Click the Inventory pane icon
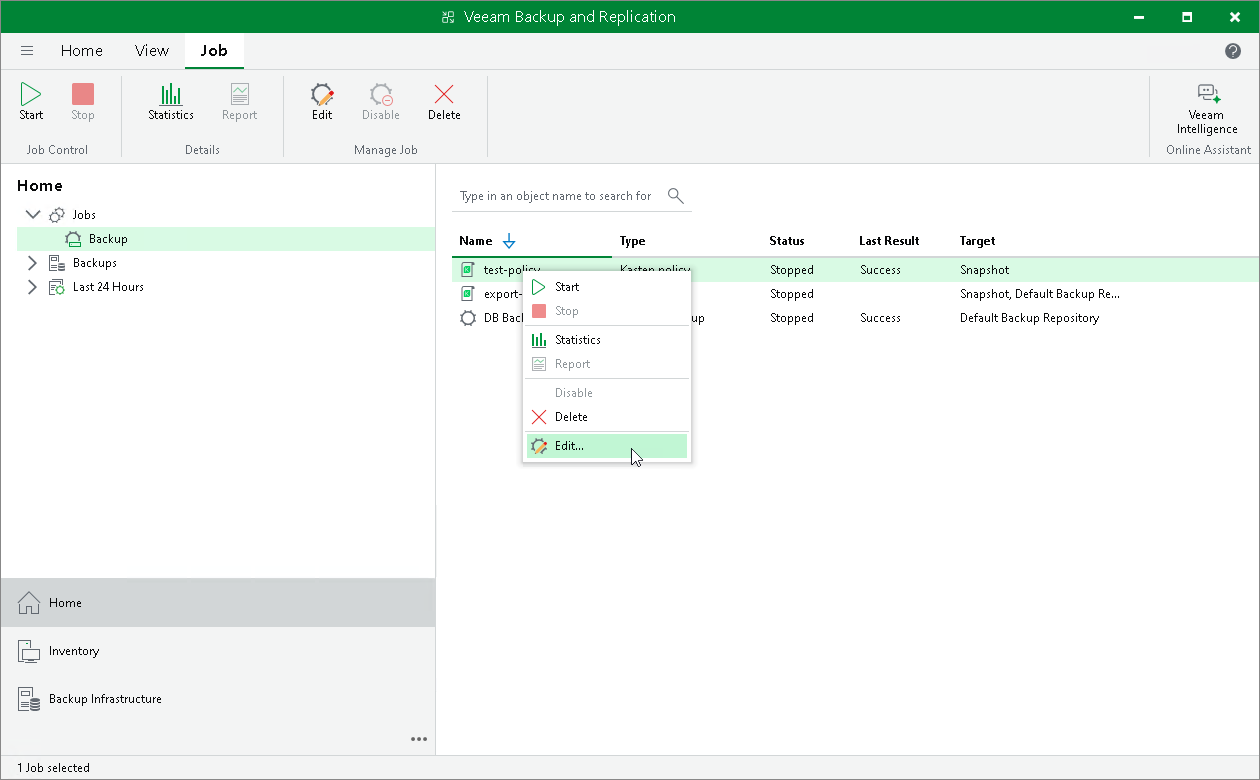This screenshot has height=780, width=1260. (x=29, y=651)
